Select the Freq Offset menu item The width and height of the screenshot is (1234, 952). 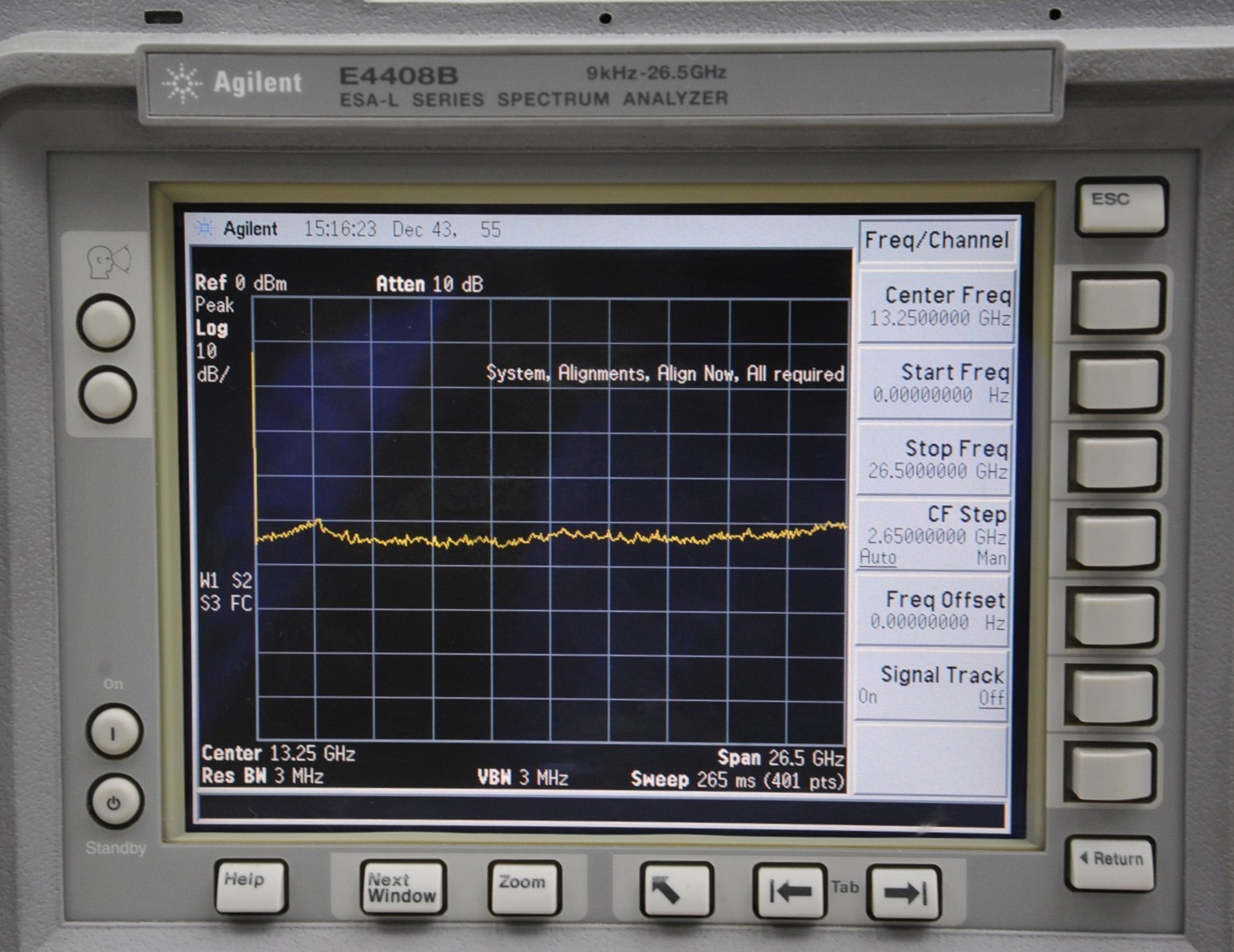point(931,610)
